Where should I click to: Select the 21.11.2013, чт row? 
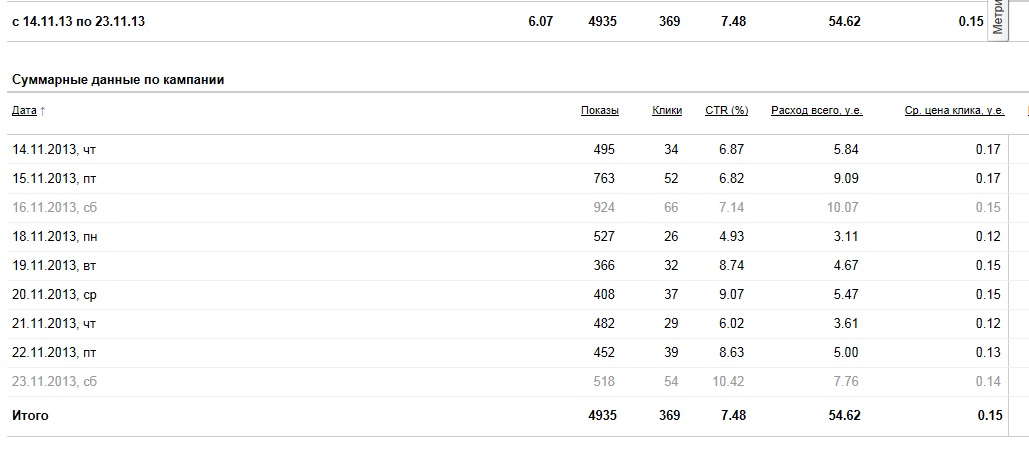click(507, 324)
